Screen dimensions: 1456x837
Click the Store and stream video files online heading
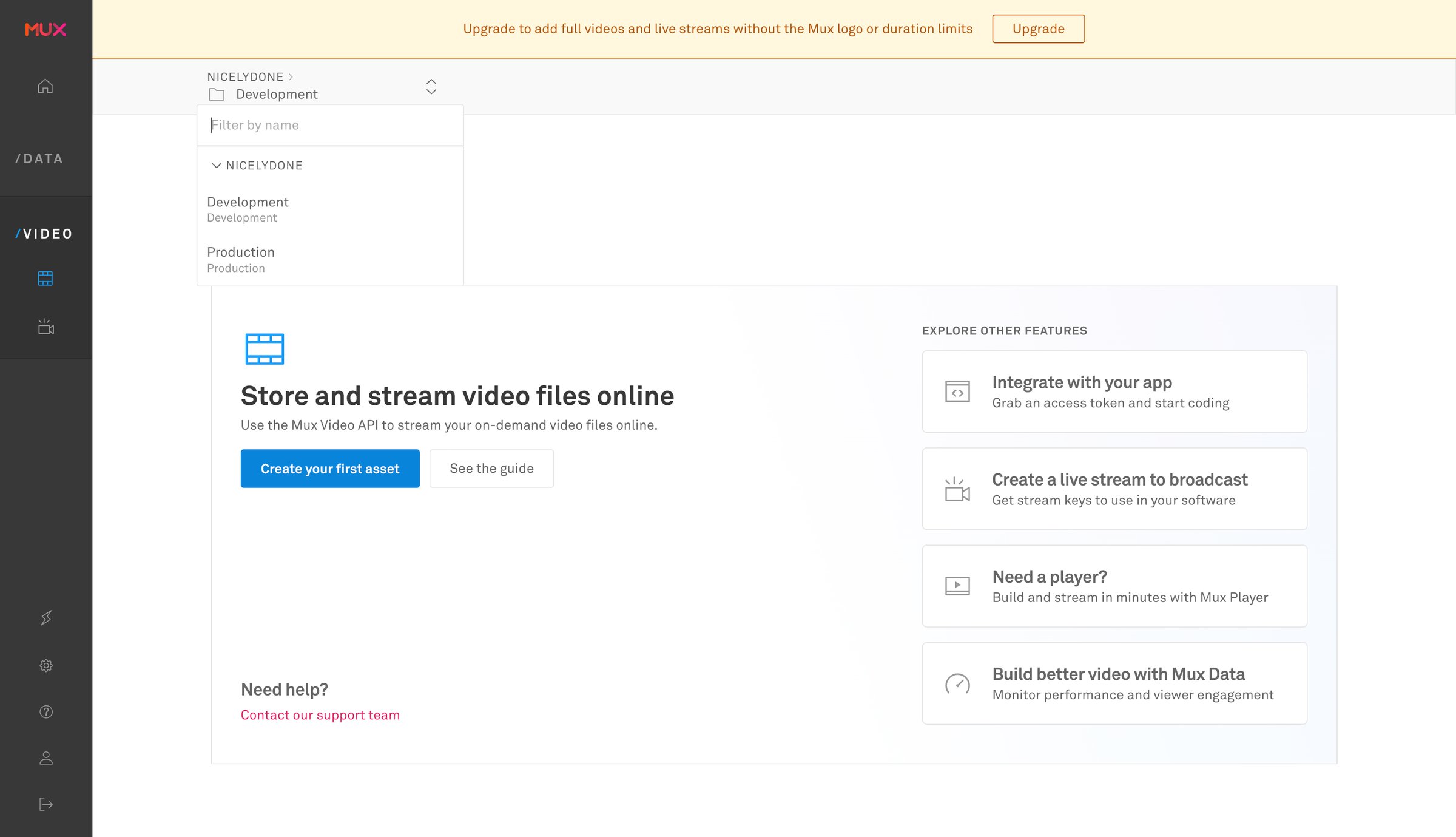(x=457, y=396)
